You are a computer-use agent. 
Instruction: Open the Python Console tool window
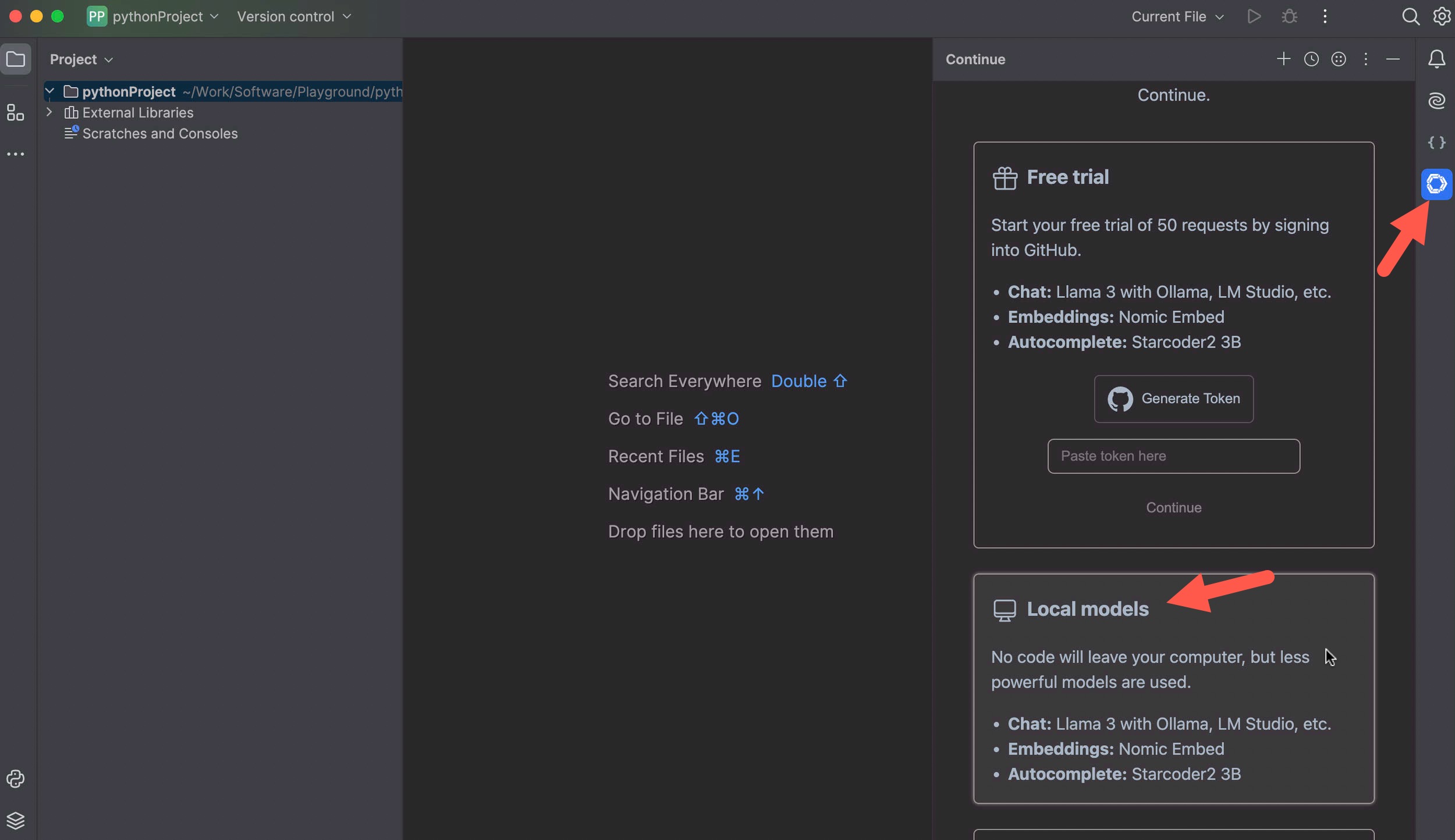16,779
